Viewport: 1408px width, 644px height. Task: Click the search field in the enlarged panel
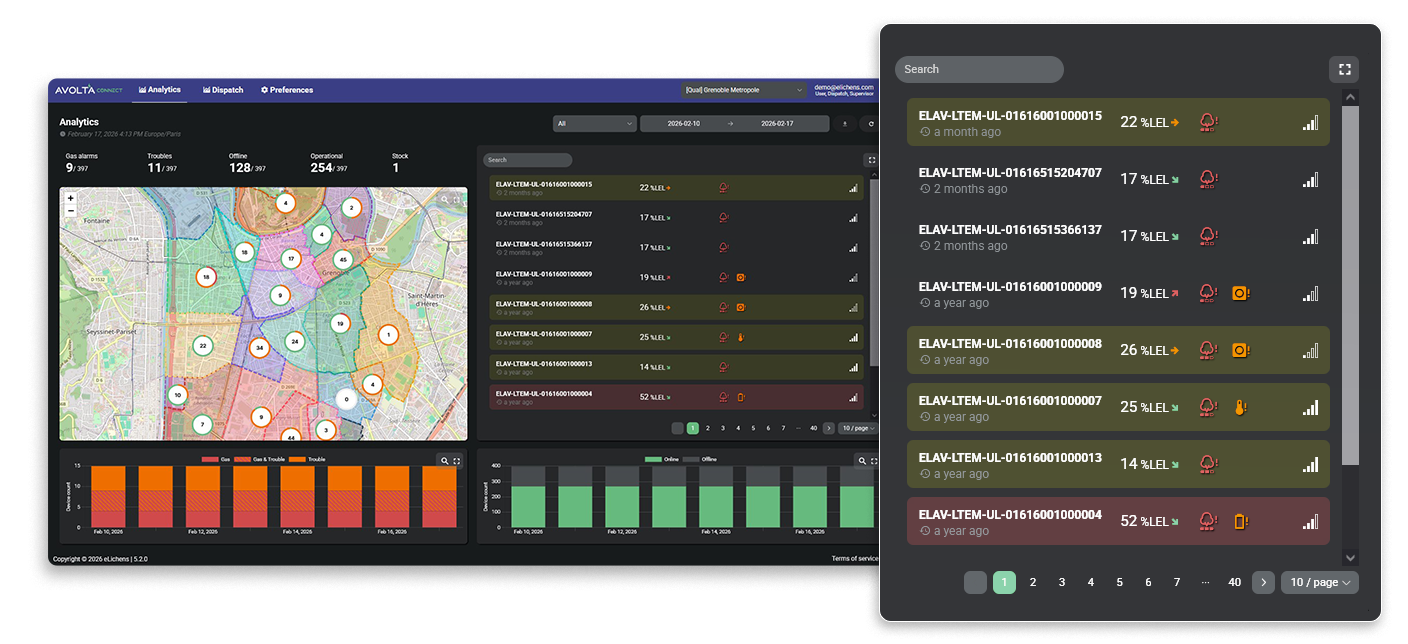[979, 69]
